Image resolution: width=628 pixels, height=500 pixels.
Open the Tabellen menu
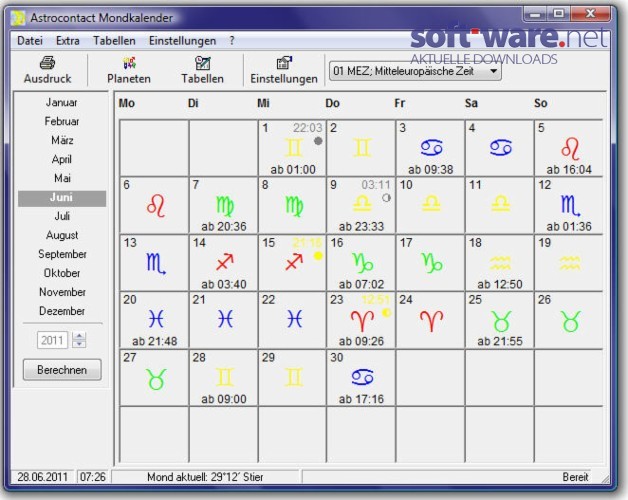click(x=114, y=41)
